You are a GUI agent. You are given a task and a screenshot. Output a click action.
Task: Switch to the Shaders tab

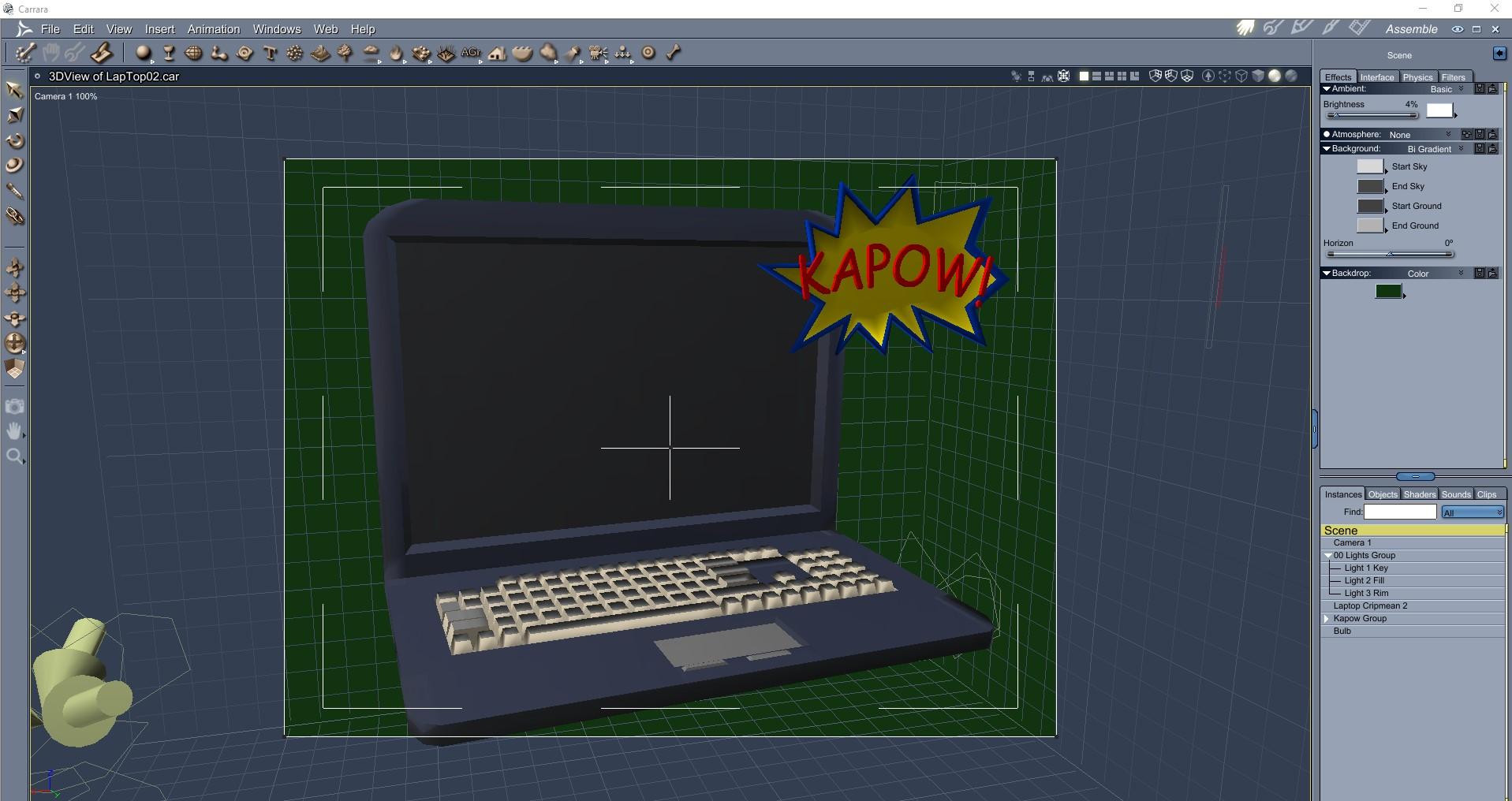(x=1420, y=494)
